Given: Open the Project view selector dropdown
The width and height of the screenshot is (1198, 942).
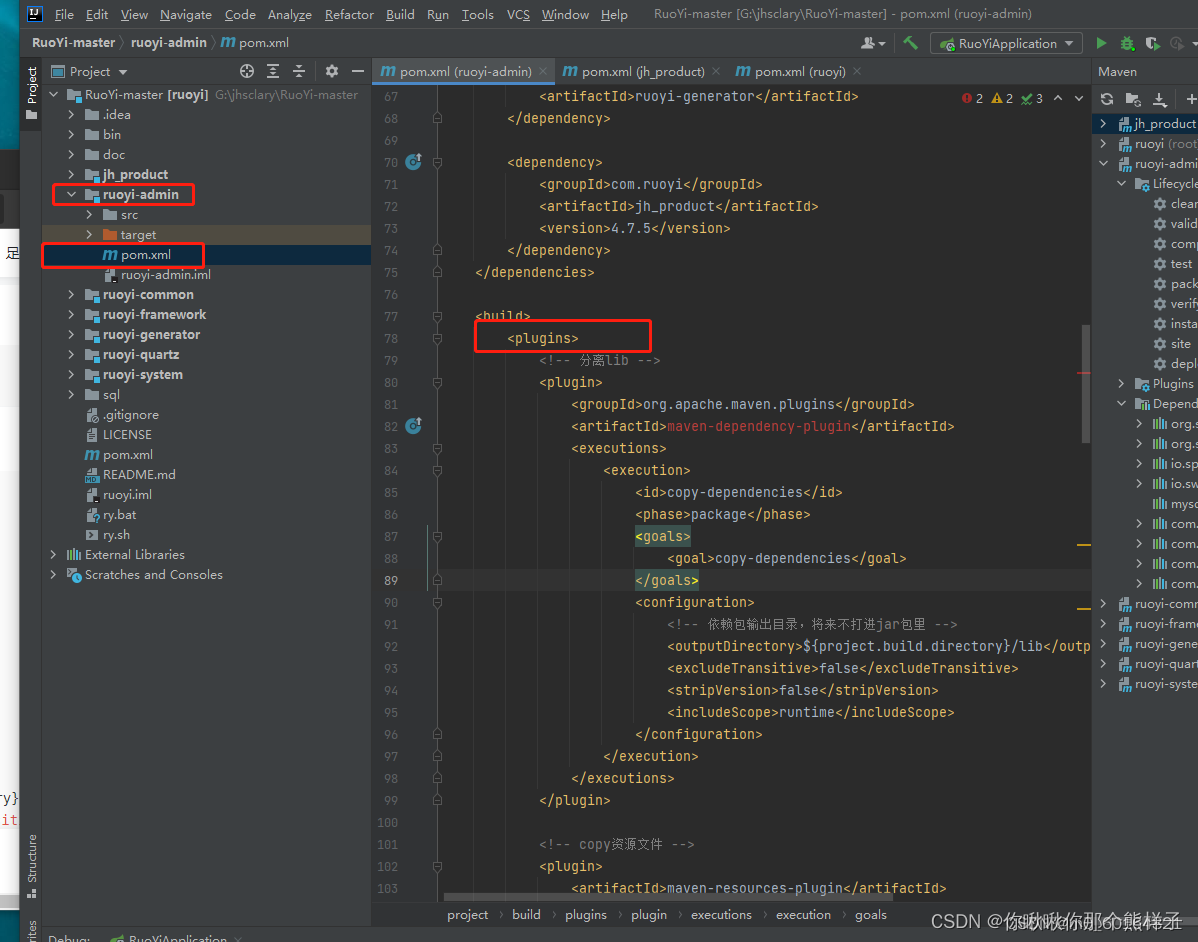Looking at the screenshot, I should pos(89,71).
